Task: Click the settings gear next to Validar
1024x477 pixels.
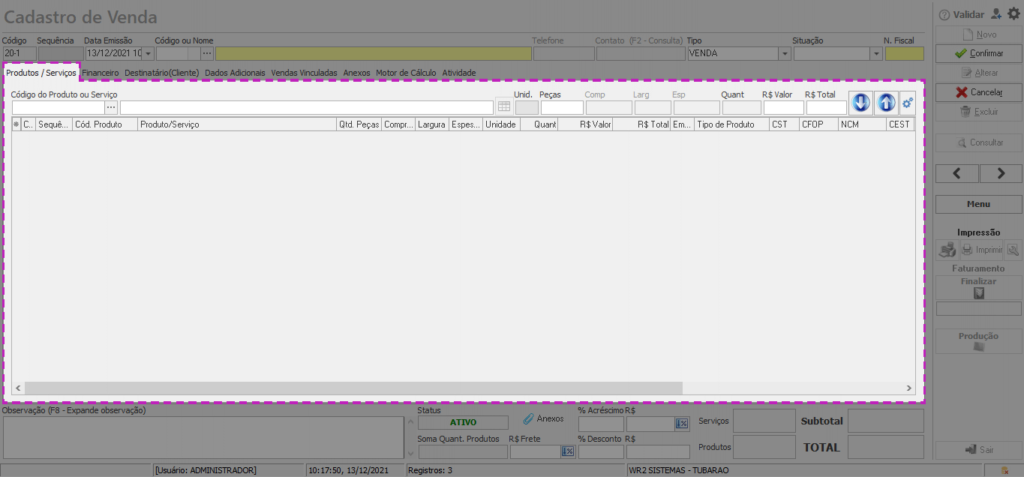Action: coord(1012,14)
